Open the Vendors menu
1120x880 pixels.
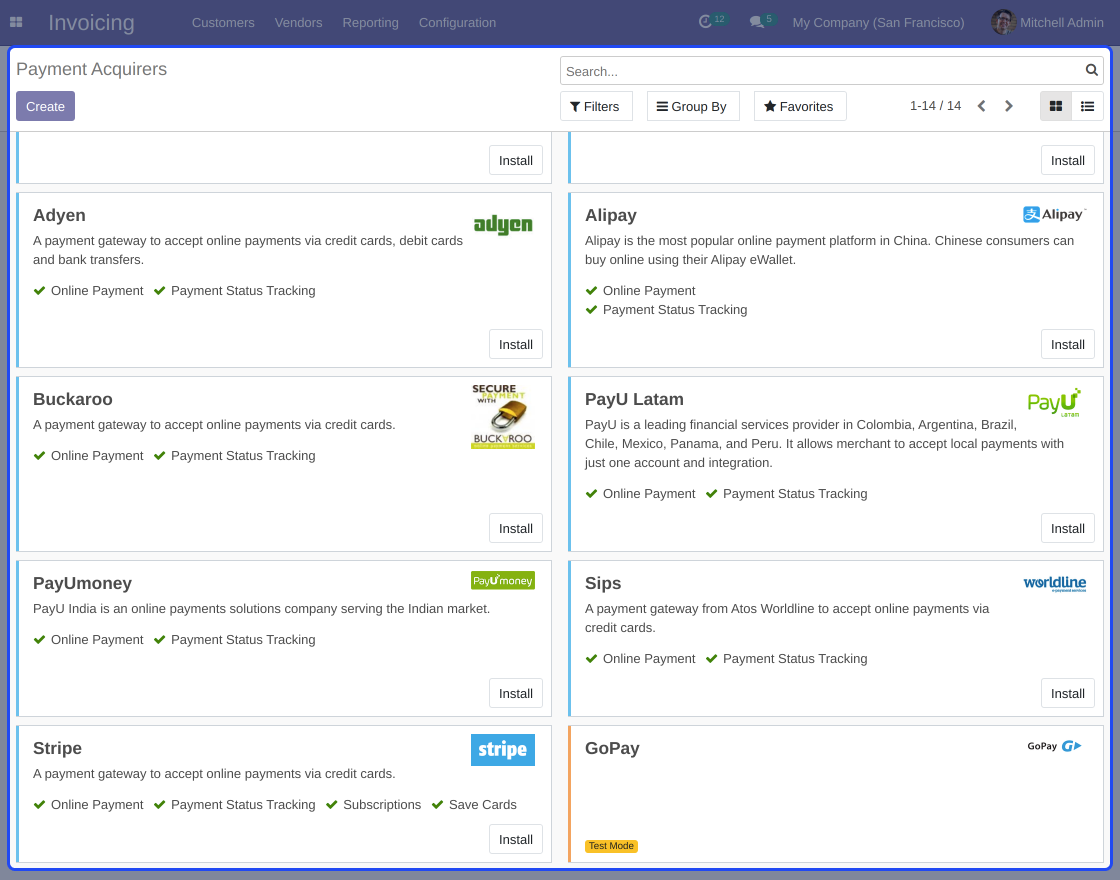tap(298, 22)
